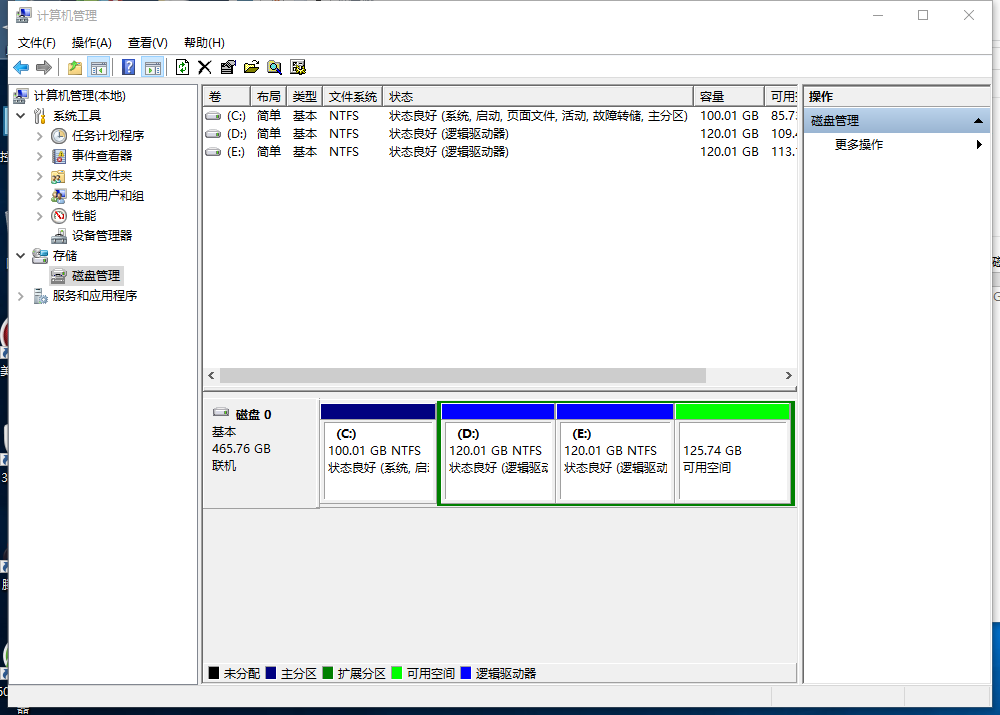The width and height of the screenshot is (1000, 715).
Task: Open the blue question mark Help icon
Action: tap(128, 67)
